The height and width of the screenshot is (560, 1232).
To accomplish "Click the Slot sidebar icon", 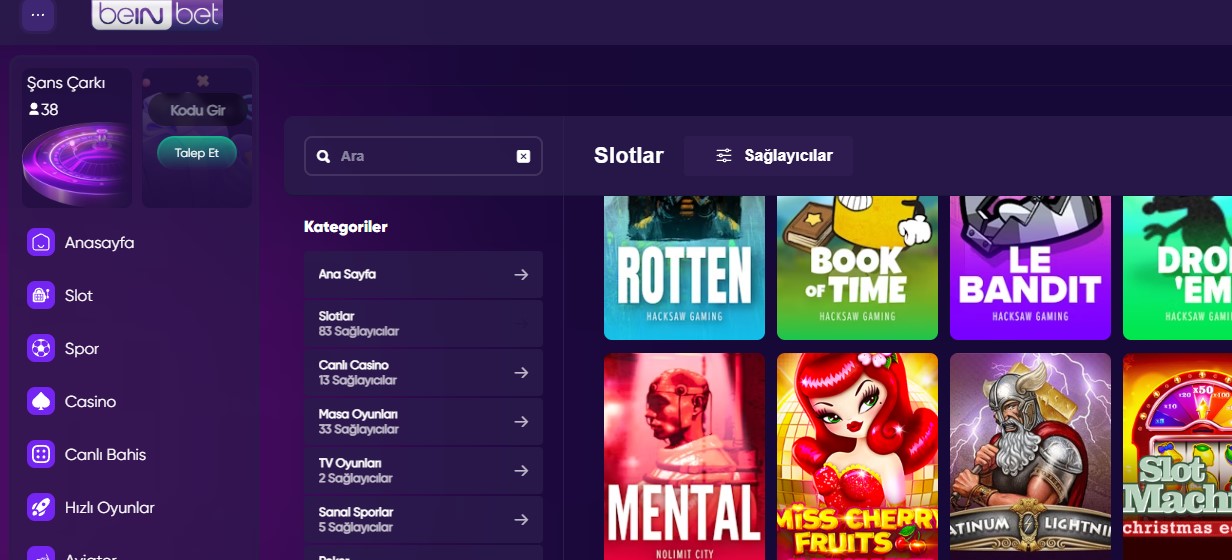I will point(41,296).
